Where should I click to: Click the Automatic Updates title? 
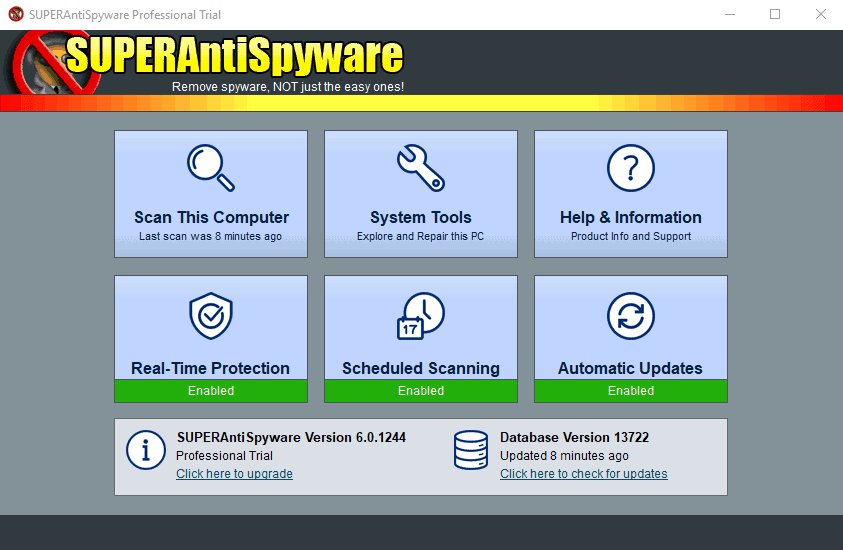point(631,368)
